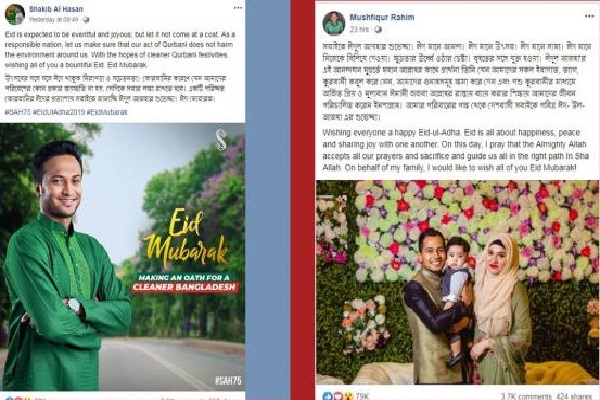Screen dimensions: 600x400
Task: Click the 23 hrs timestamp
Action: (359, 29)
